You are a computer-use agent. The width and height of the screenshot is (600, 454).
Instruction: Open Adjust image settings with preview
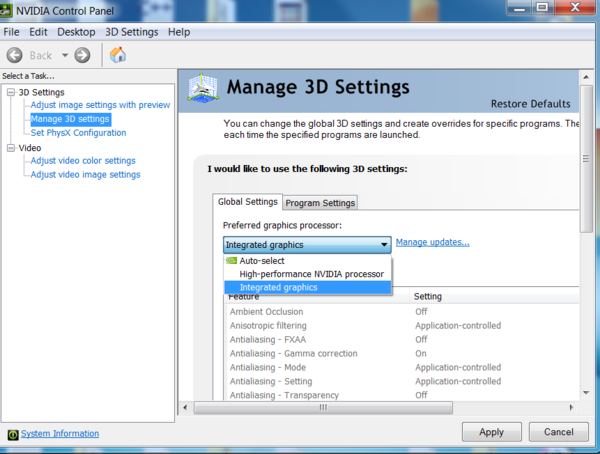tap(100, 105)
